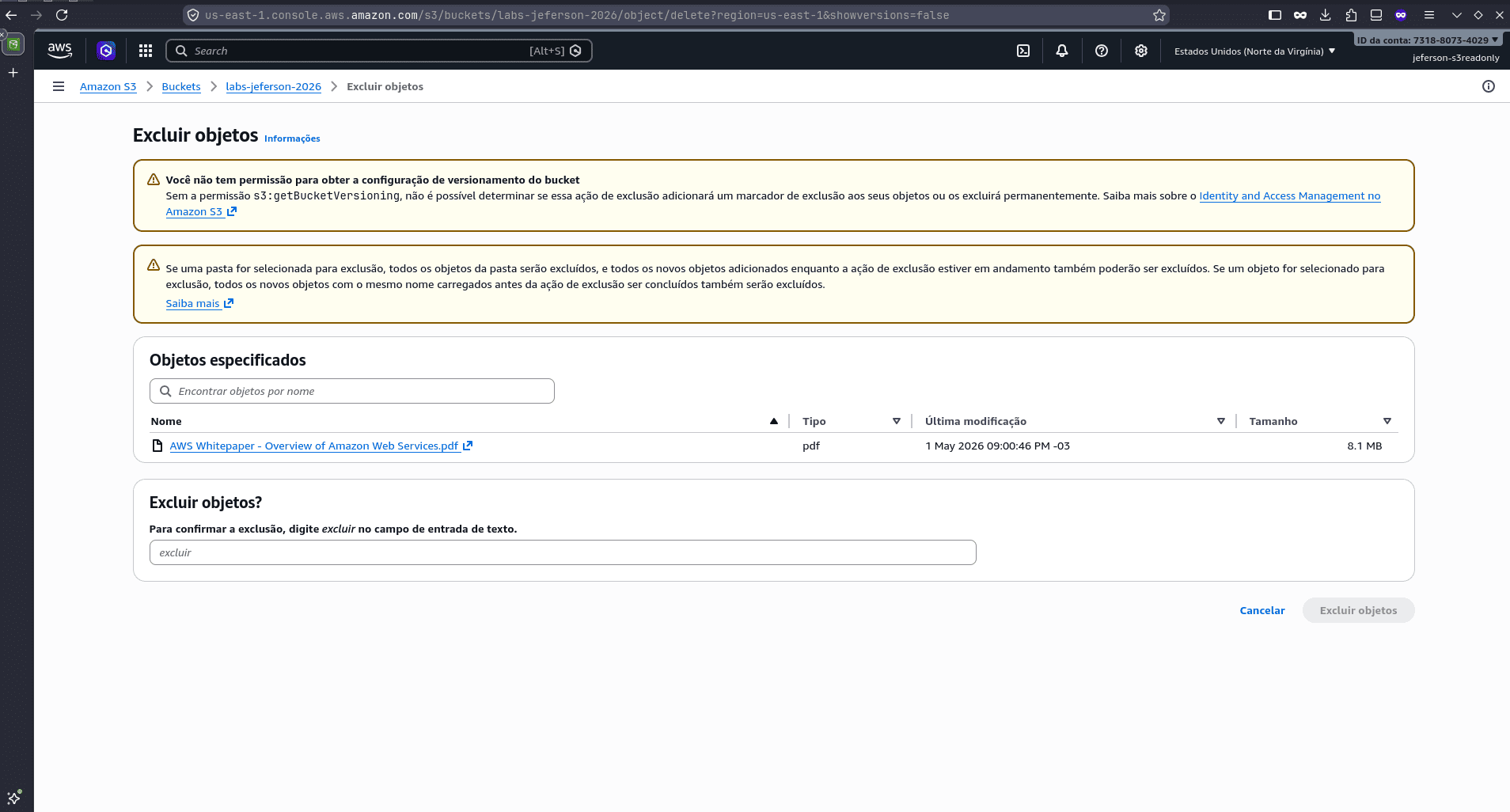Click the jeferson-s3readonly user name
This screenshot has height=812, width=1510.
[1455, 58]
